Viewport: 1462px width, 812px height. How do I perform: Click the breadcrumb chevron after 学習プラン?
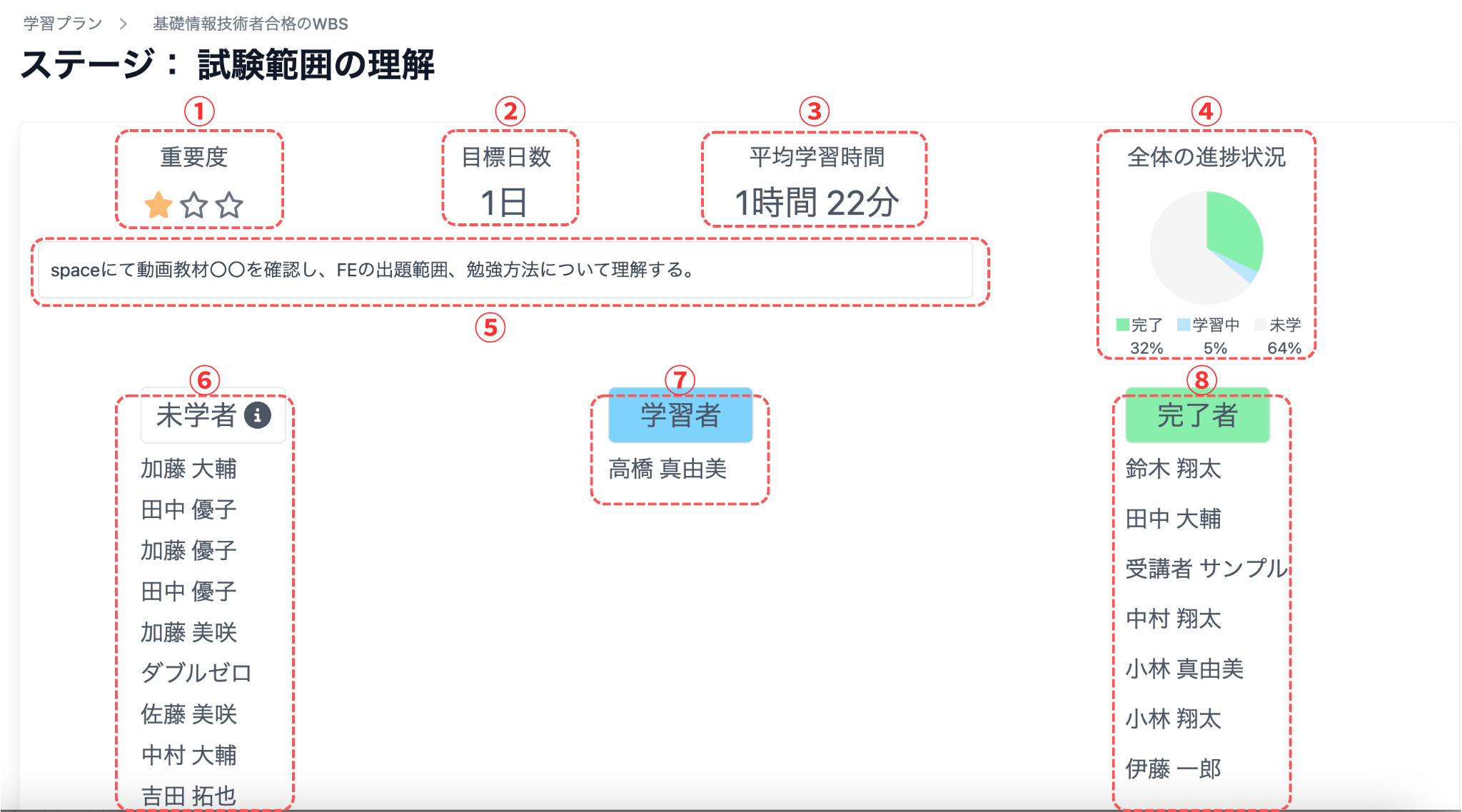pyautogui.click(x=123, y=24)
